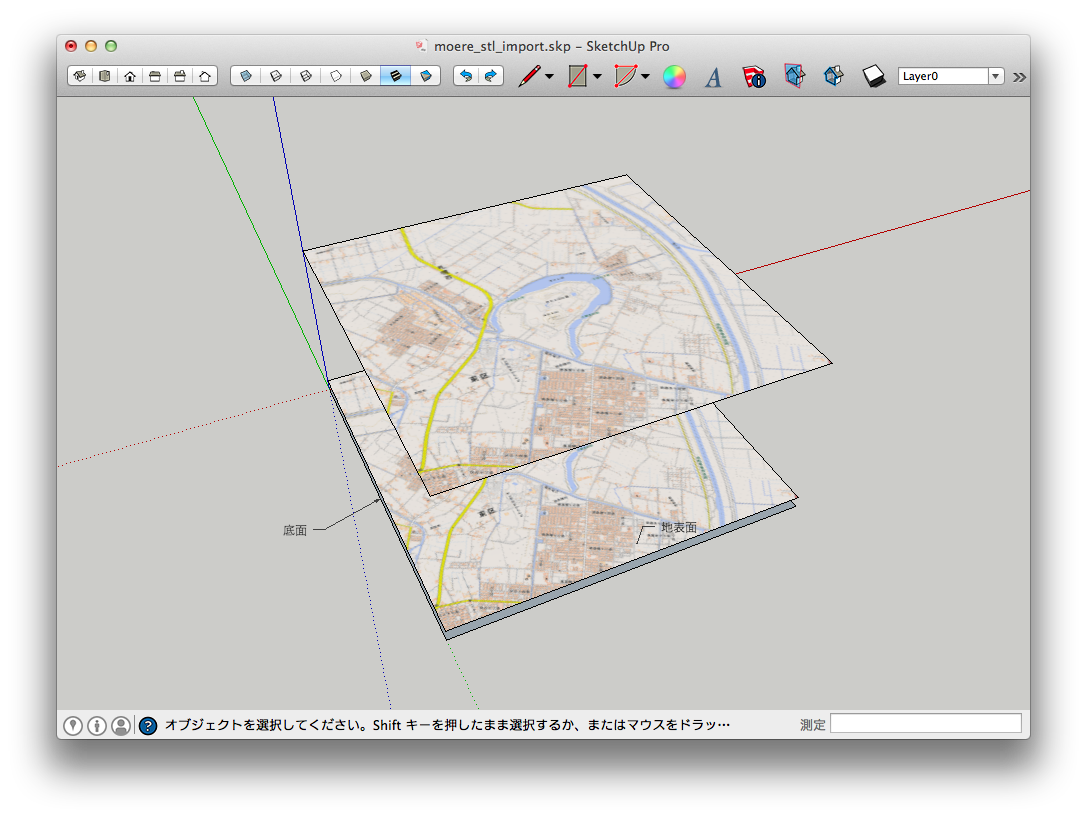The image size is (1087, 818).
Task: Click the 地表面 text label in the model
Action: click(678, 527)
